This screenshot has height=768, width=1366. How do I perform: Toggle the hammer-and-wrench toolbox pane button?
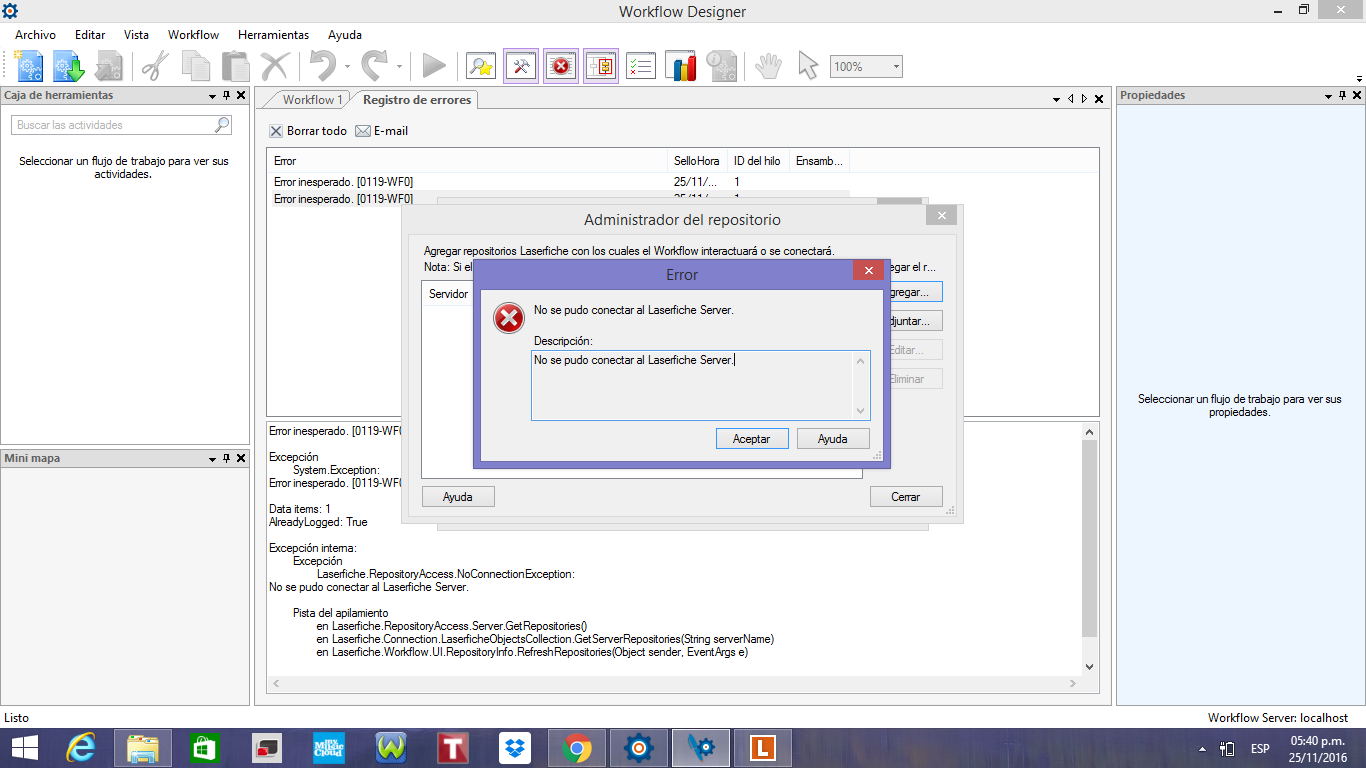[521, 66]
